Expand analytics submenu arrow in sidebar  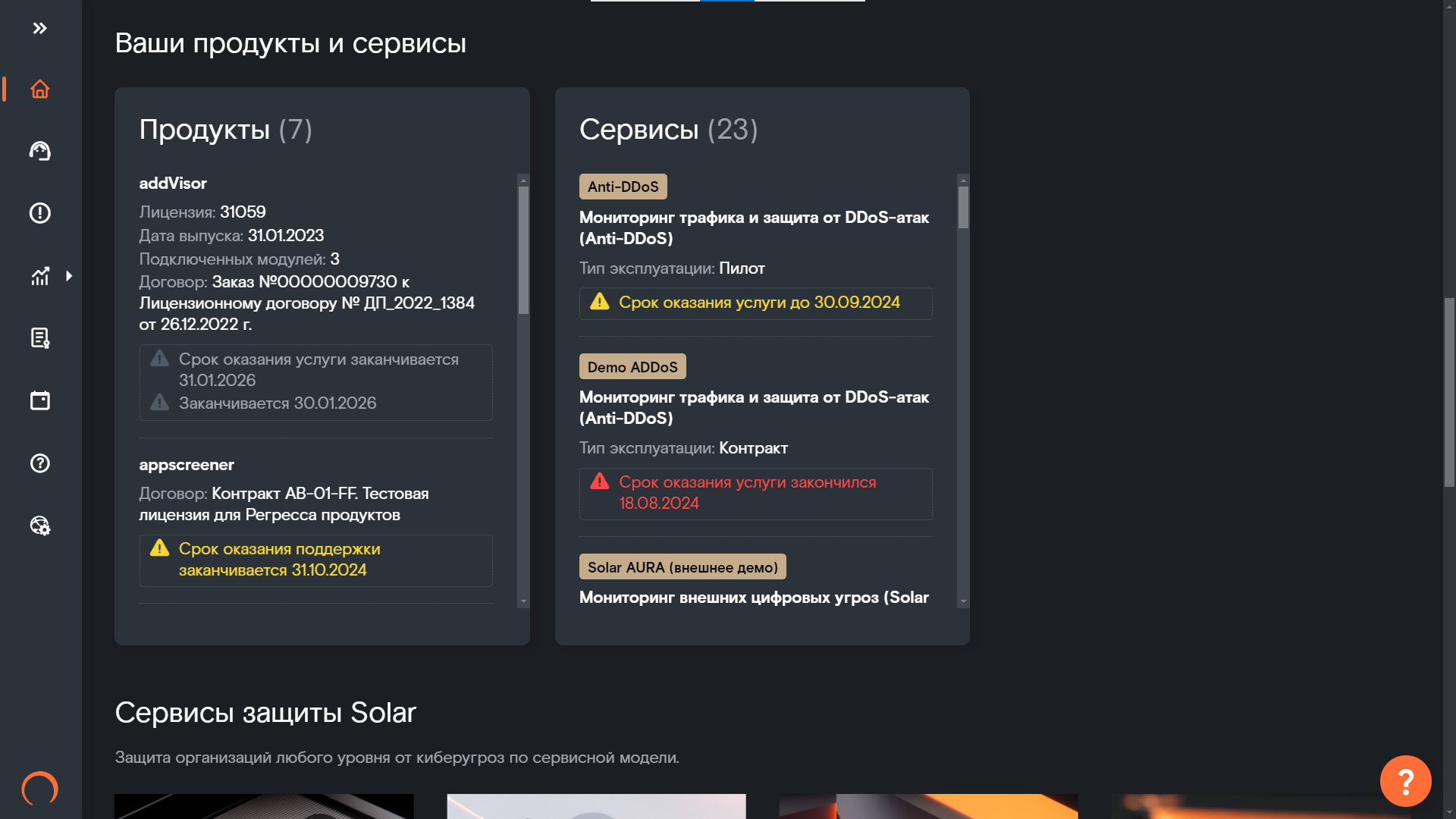pyautogui.click(x=69, y=276)
